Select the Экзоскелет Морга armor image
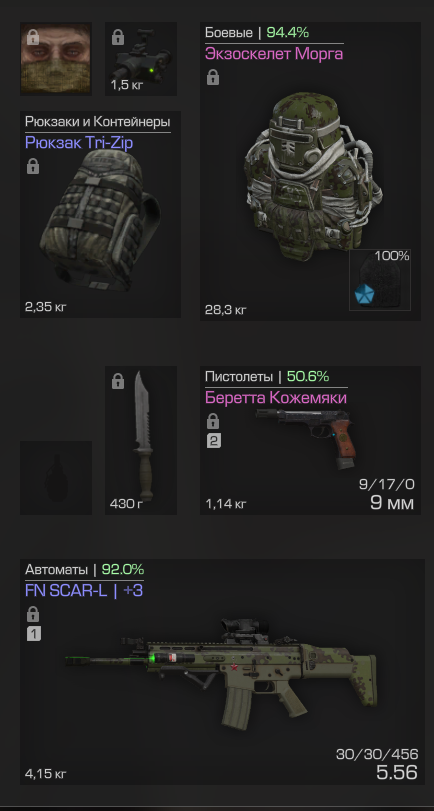This screenshot has height=811, width=434. (314, 174)
